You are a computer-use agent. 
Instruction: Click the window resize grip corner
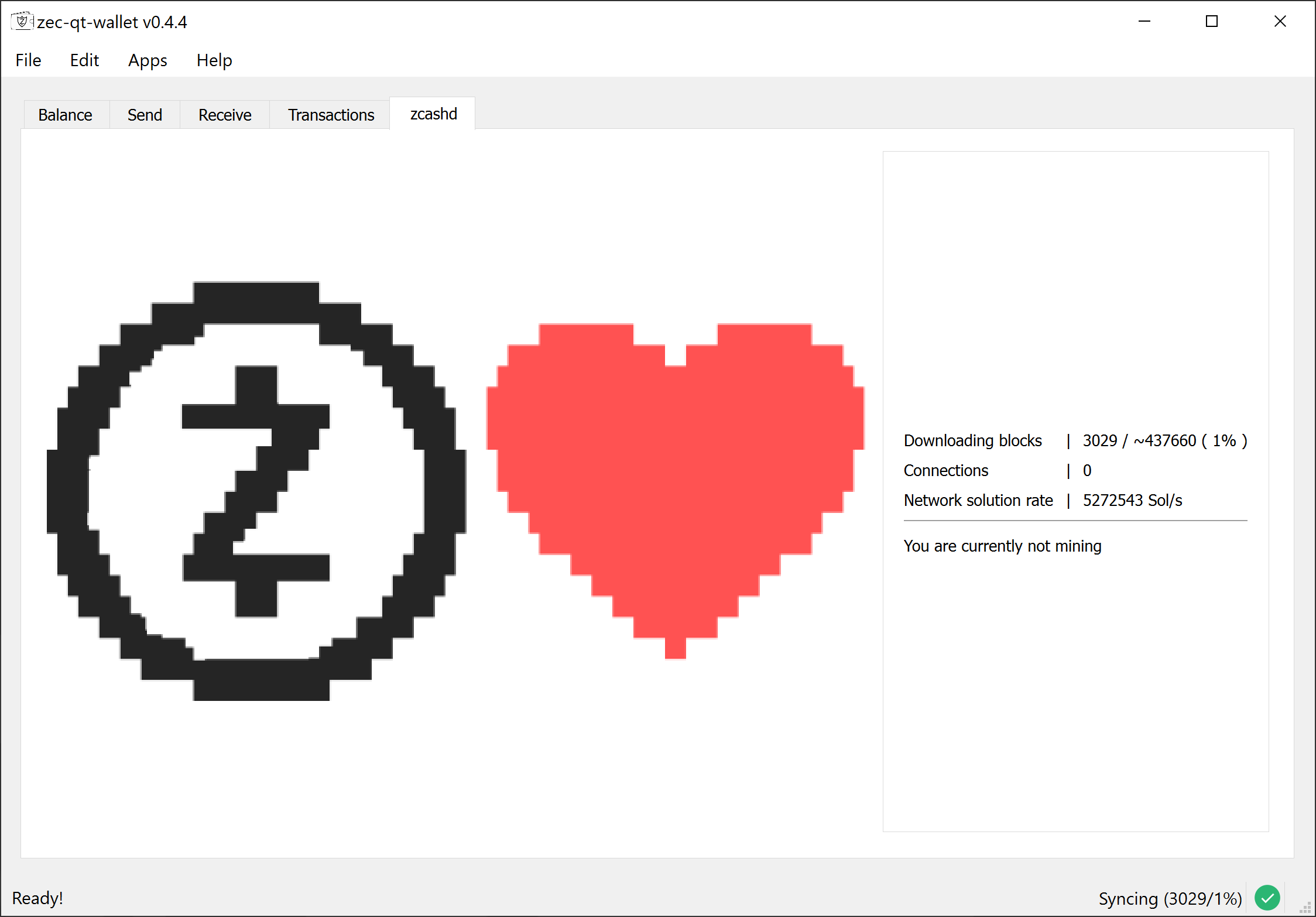(1305, 907)
